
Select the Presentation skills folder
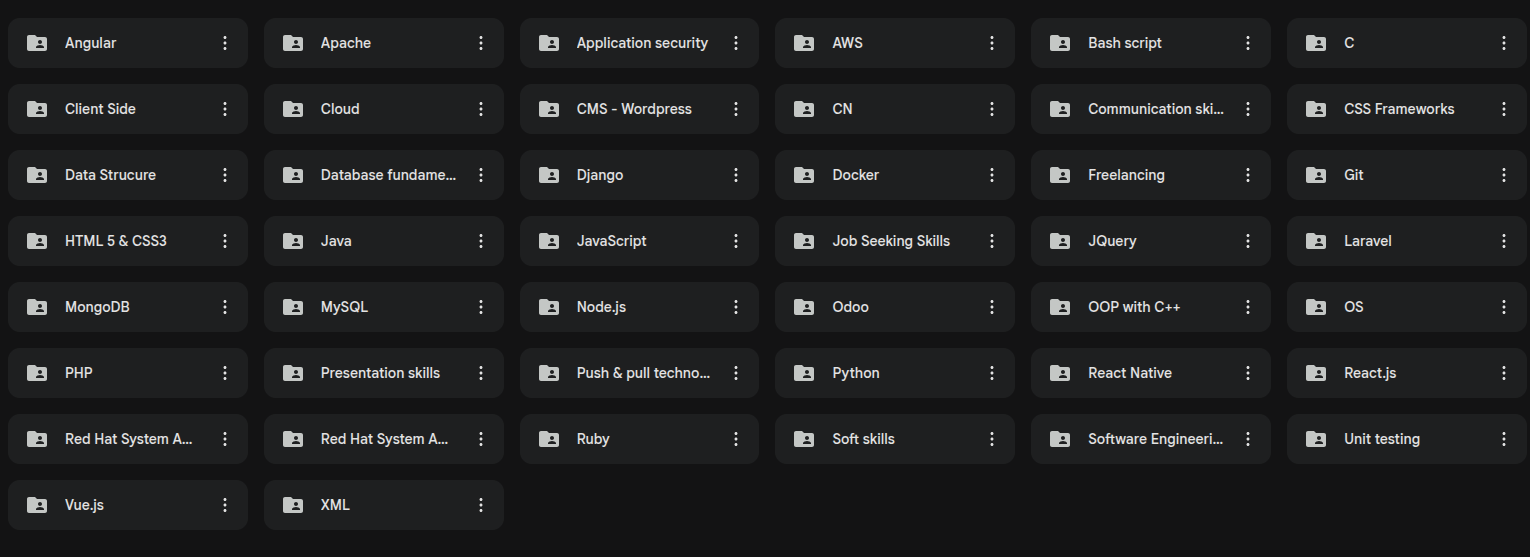pos(384,373)
